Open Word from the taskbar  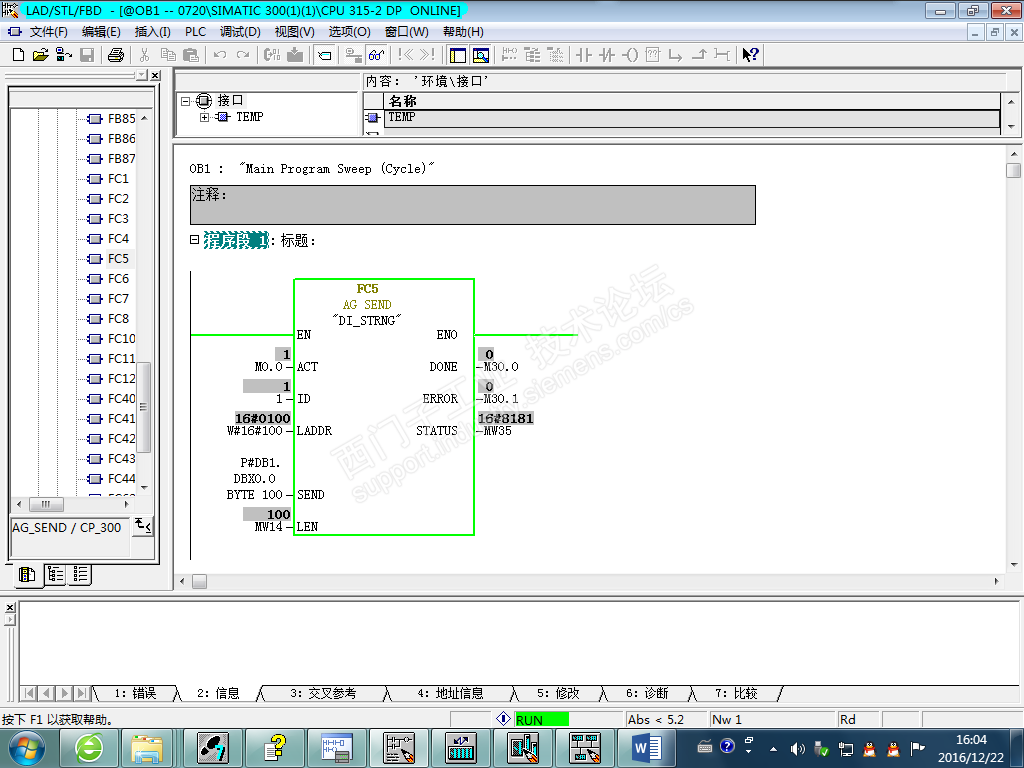coord(646,748)
